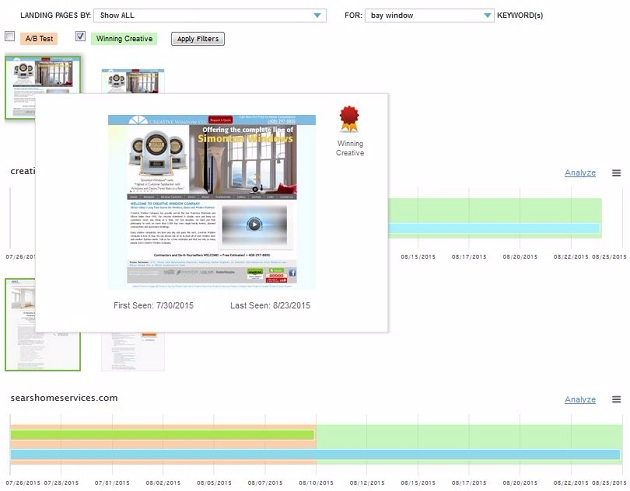
Task: Click the Apply Filters button
Action: pyautogui.click(x=198, y=39)
